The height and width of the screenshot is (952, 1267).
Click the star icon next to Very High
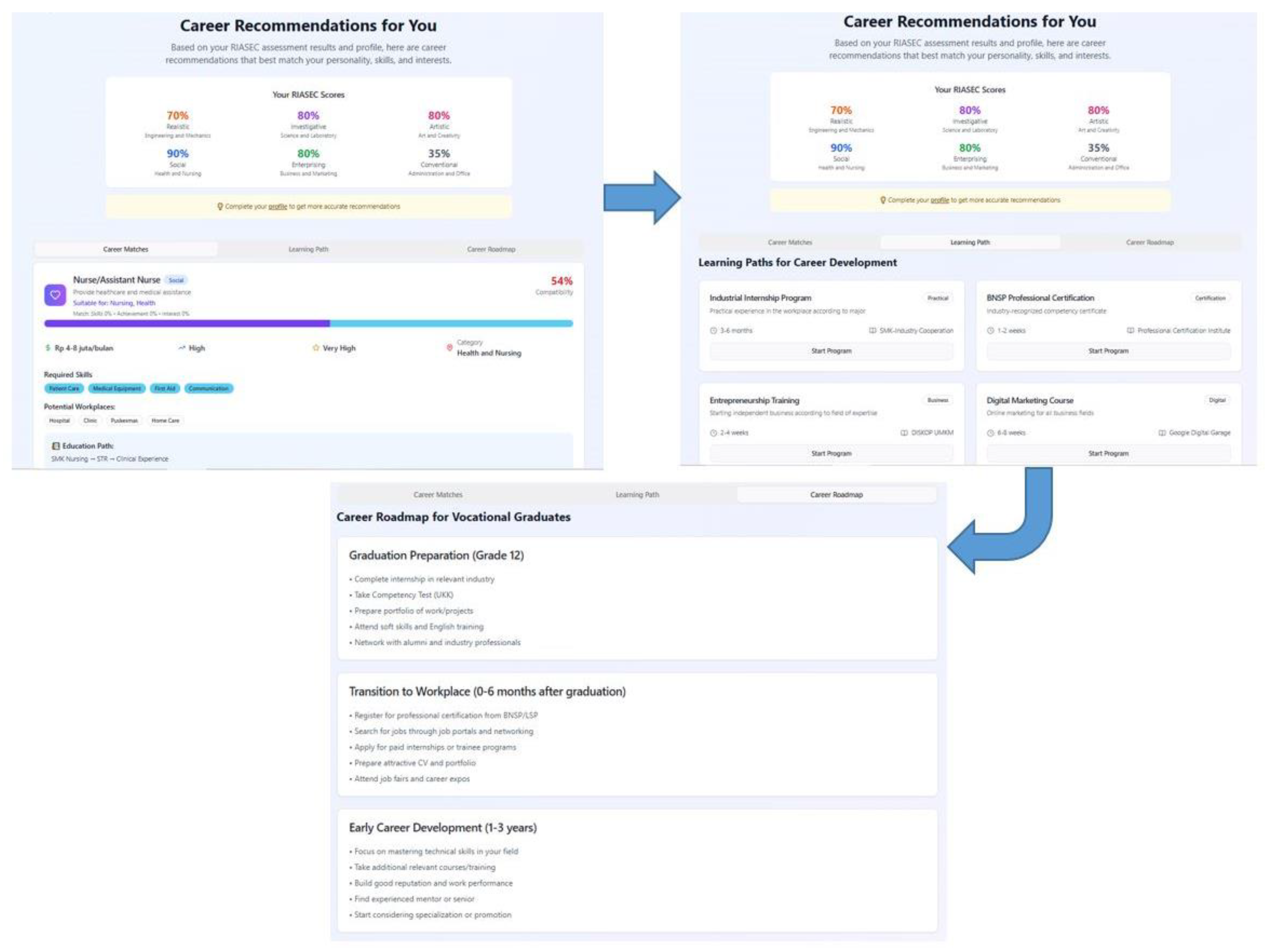click(x=315, y=348)
